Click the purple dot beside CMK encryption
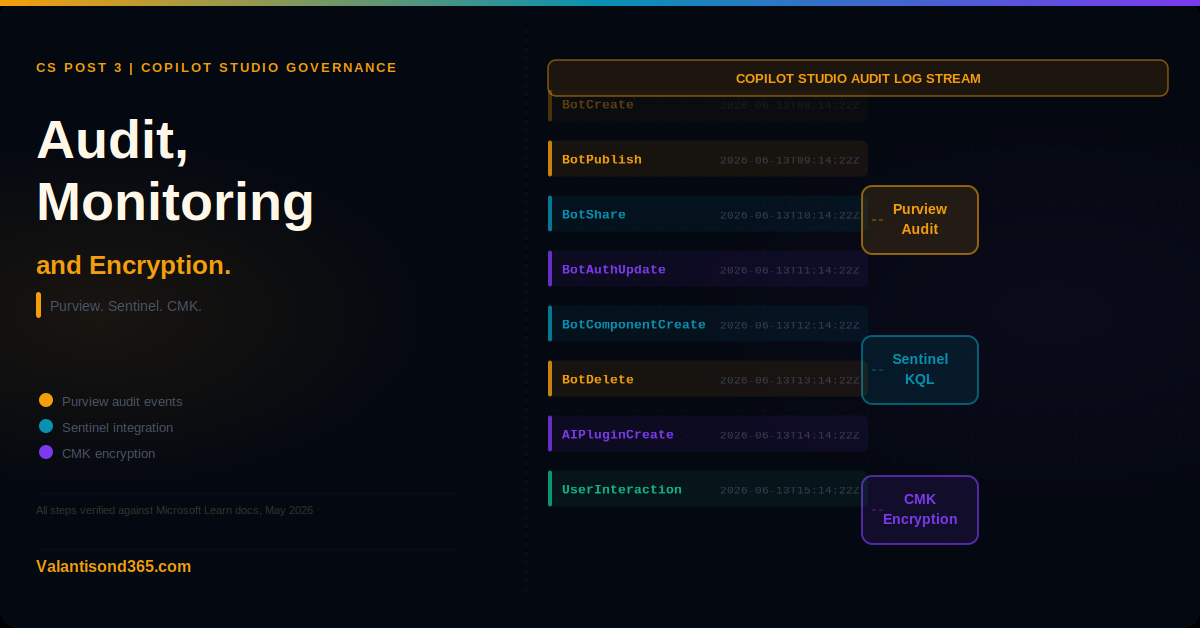Viewport: 1200px width, 628px height. point(46,452)
